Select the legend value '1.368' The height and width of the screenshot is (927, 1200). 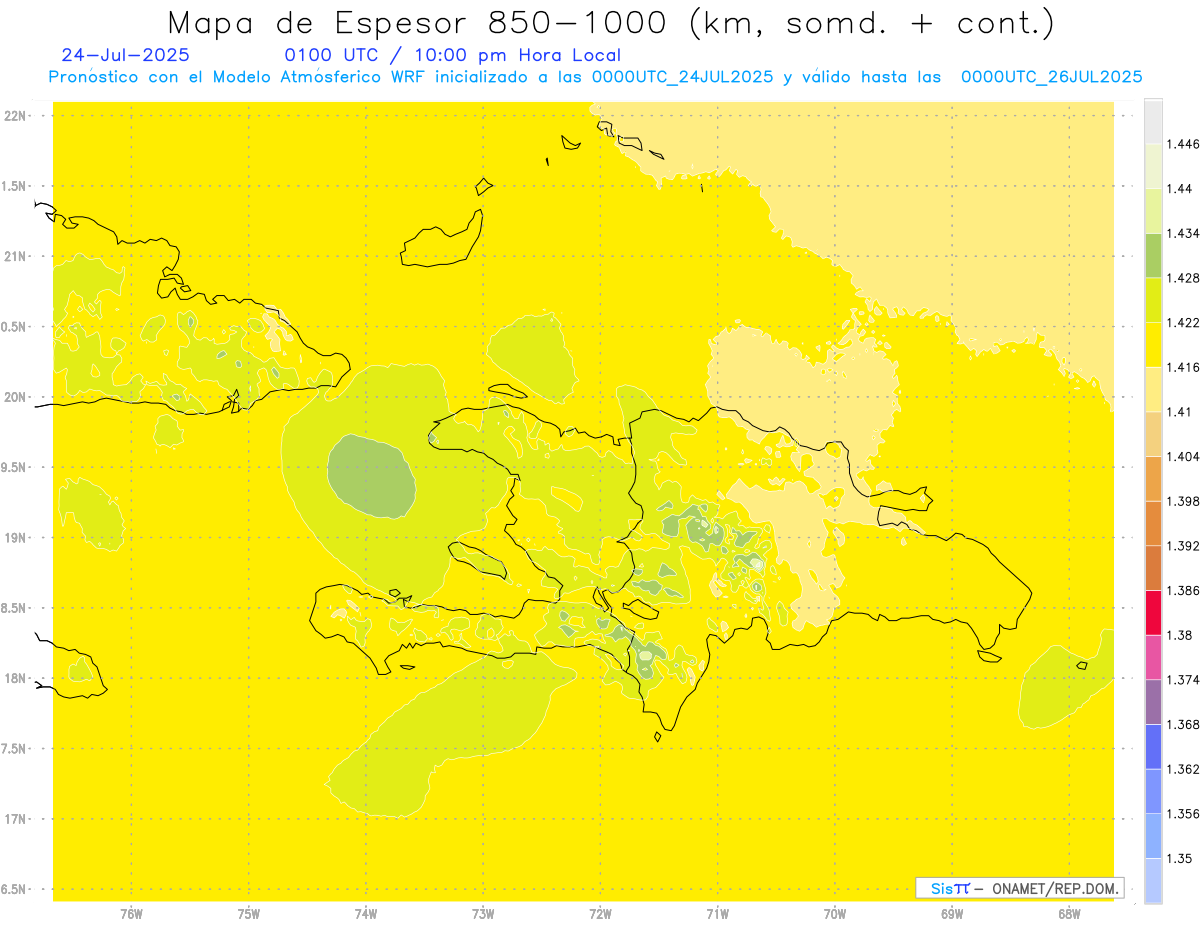tap(1183, 725)
